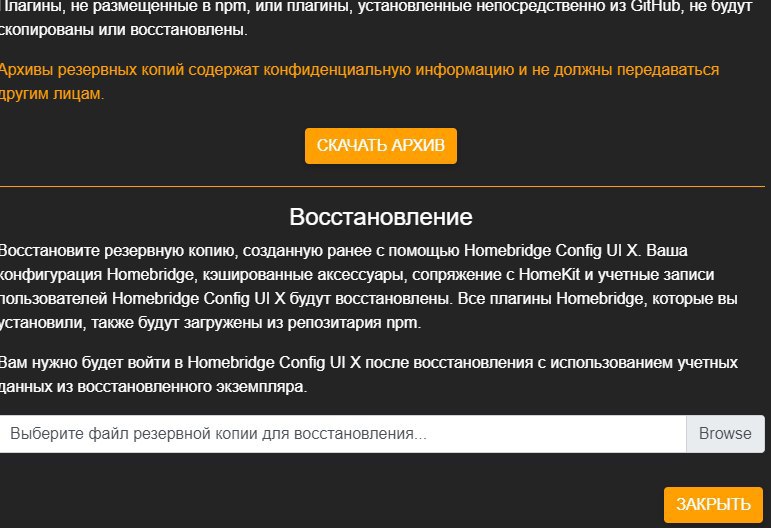The image size is (771, 528).
Task: Click the СКАЧАТЬ АРХИВ download button
Action: [x=381, y=146]
